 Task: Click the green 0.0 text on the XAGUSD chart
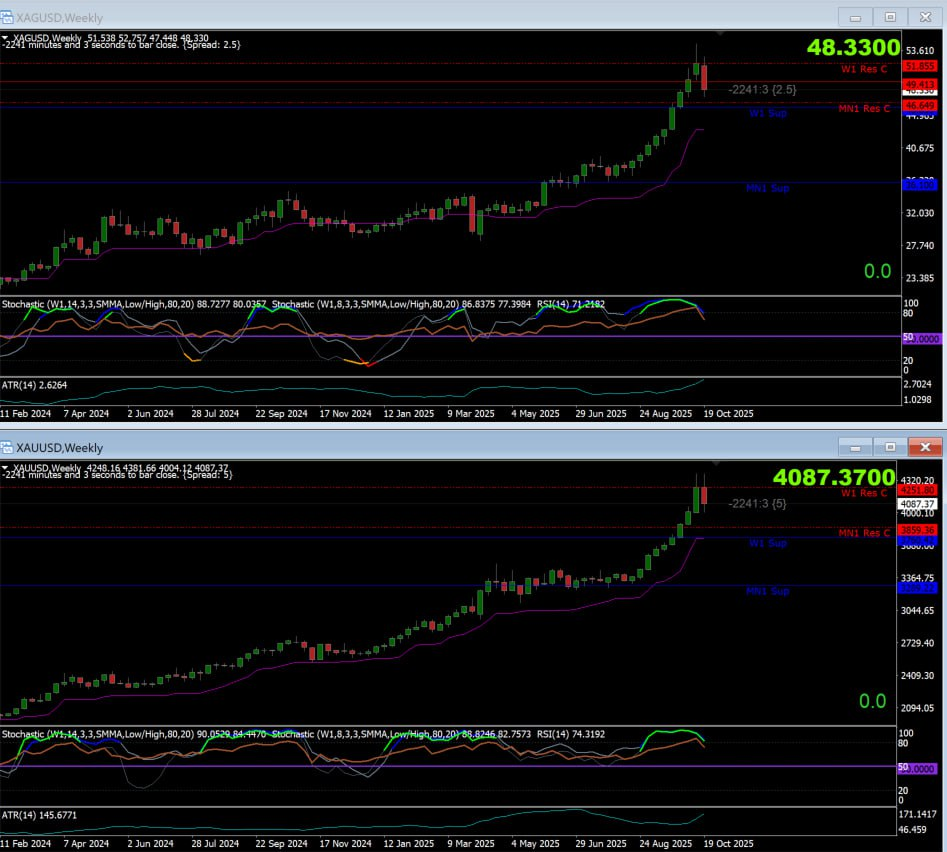(877, 271)
